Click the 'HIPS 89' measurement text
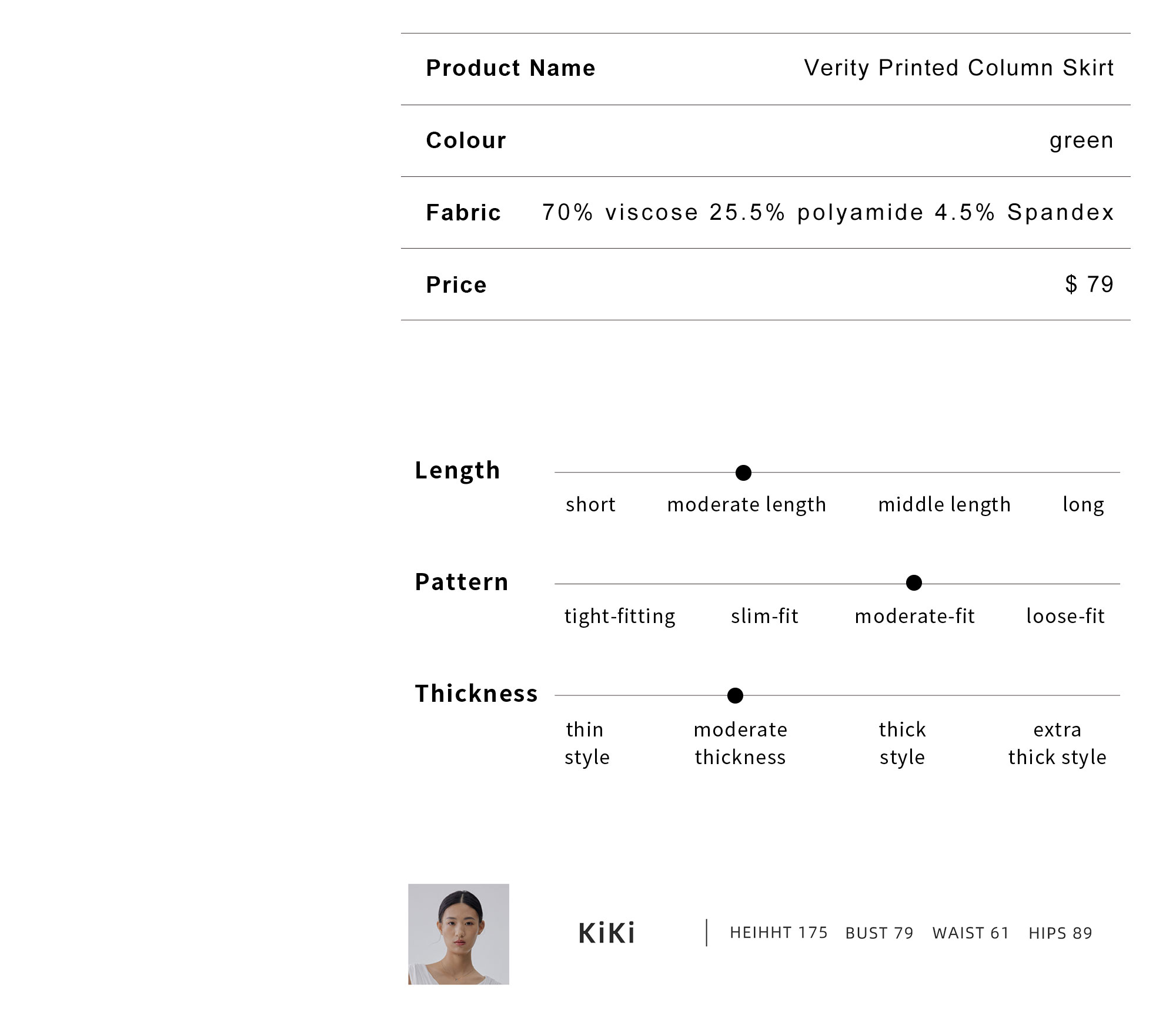The width and height of the screenshot is (1176, 1018). tap(1060, 933)
